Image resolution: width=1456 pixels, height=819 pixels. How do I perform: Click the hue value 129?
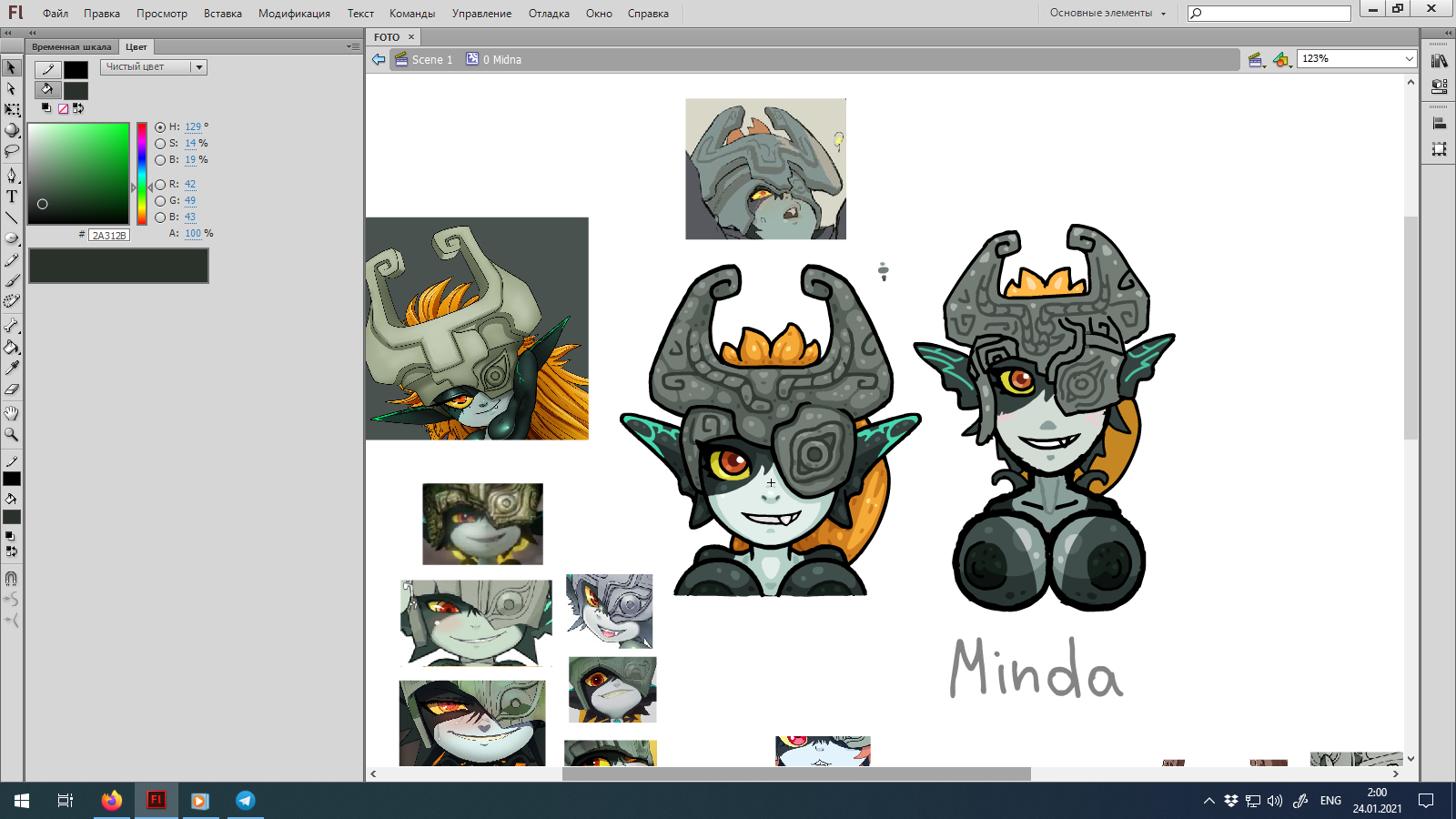193,127
